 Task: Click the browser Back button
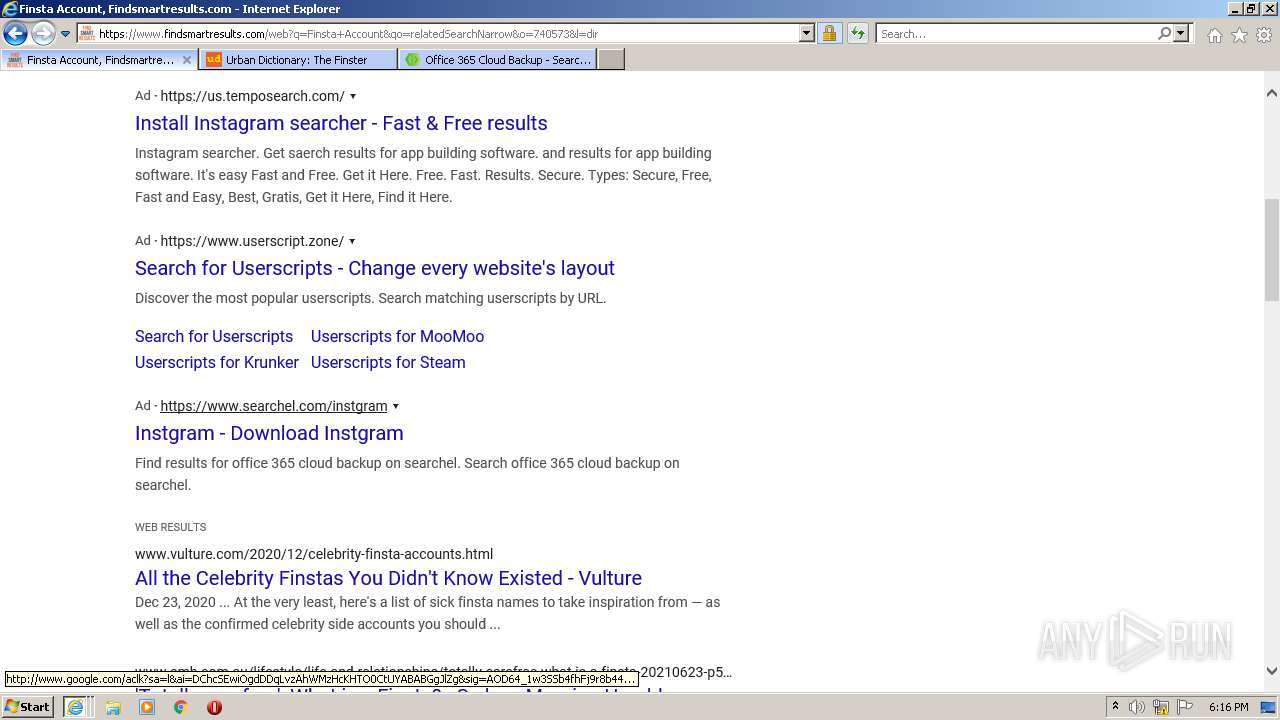click(15, 34)
